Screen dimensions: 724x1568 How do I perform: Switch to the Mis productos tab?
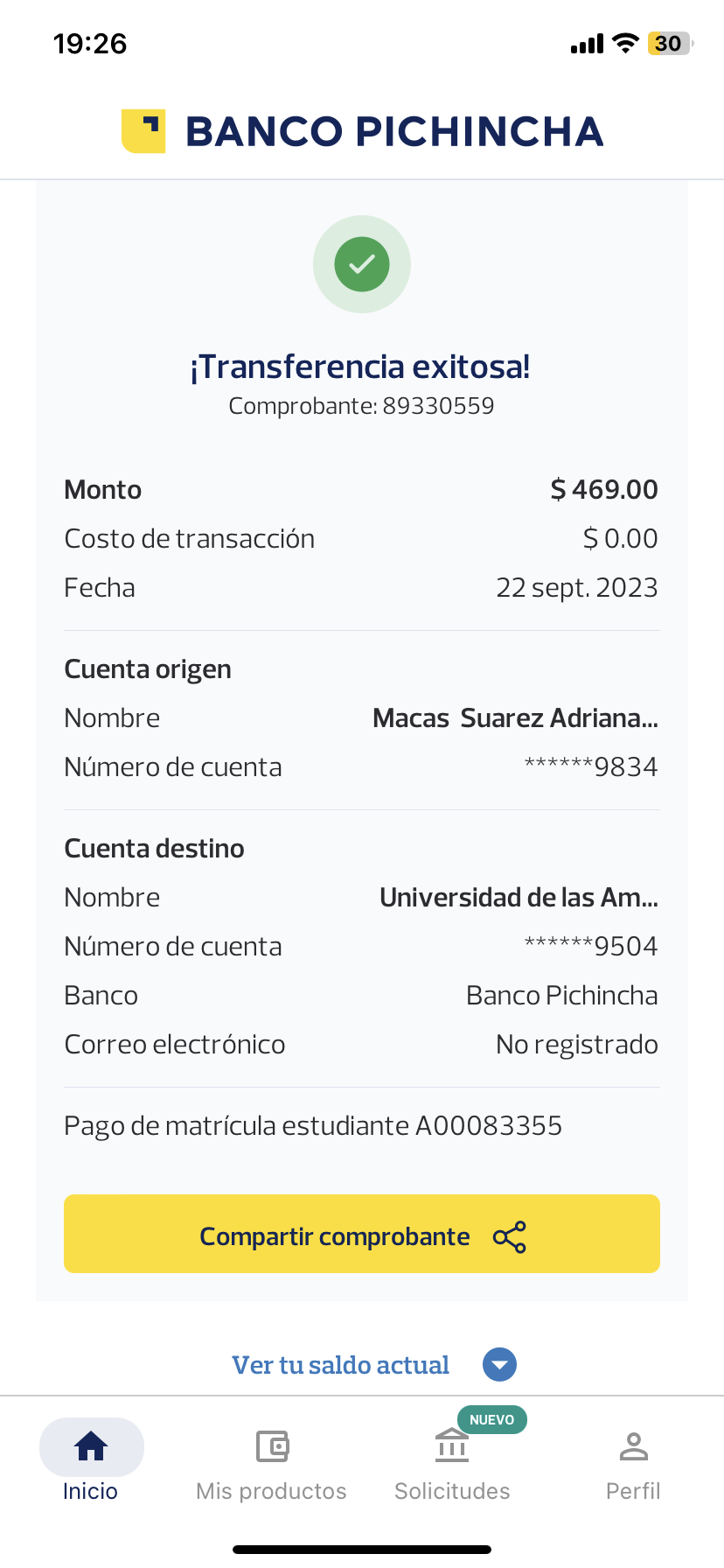coord(272,1491)
